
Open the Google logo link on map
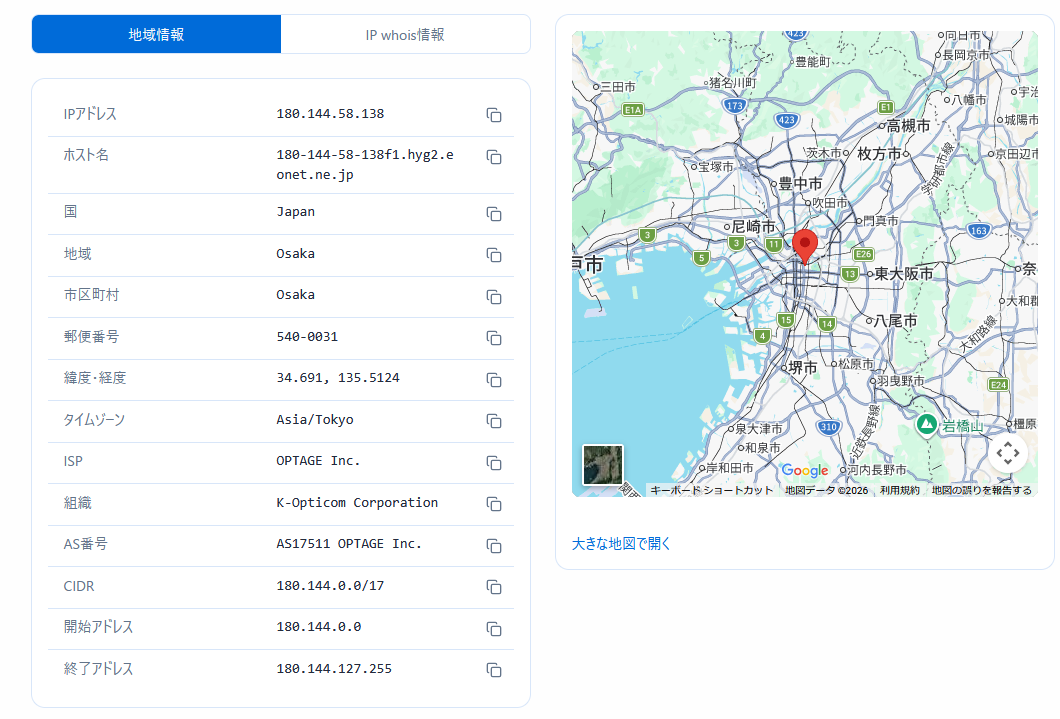click(804, 470)
